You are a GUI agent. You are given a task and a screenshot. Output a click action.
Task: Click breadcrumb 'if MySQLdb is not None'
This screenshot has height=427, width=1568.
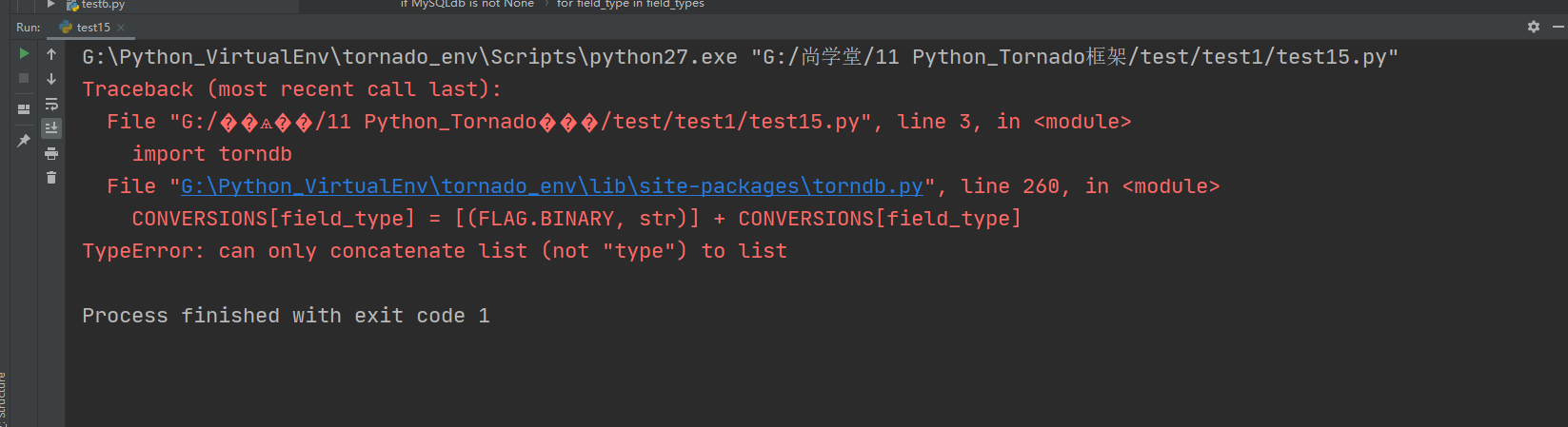467,4
